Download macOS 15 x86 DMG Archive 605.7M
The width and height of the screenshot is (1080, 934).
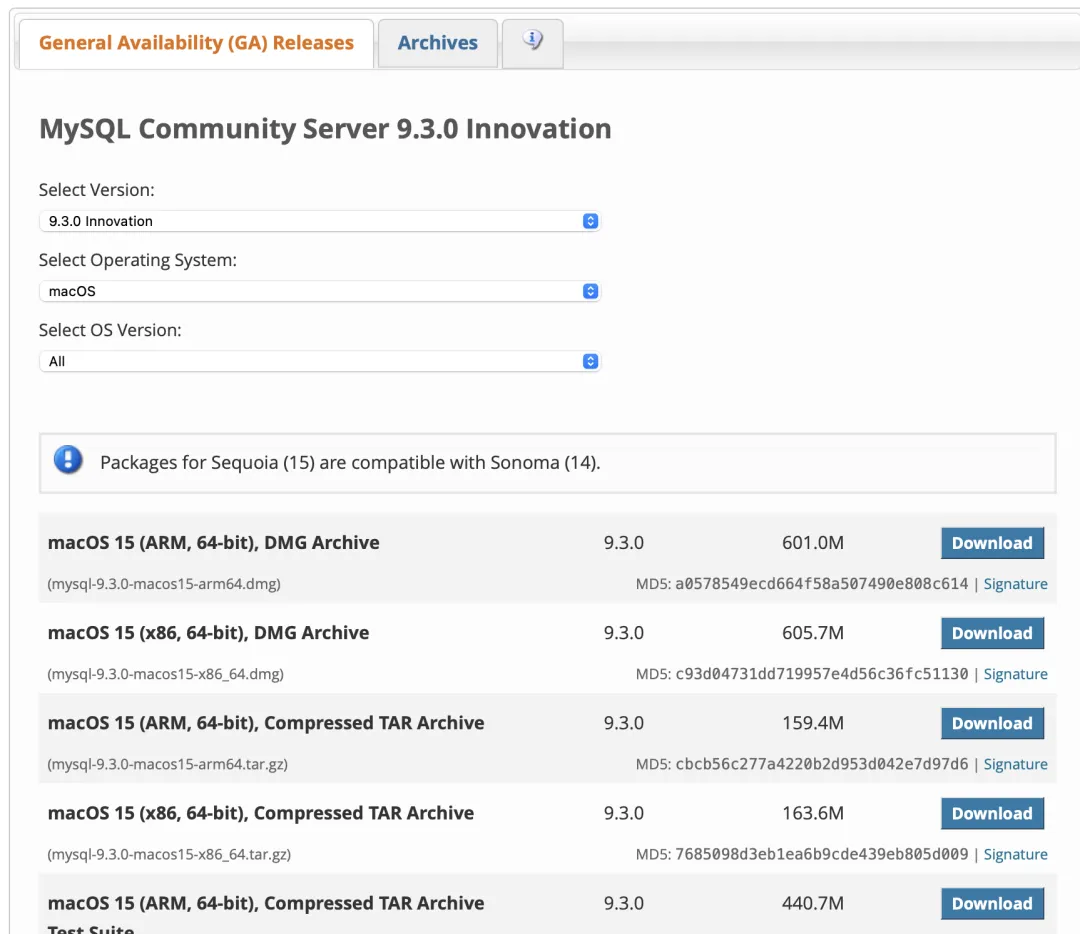[993, 634]
